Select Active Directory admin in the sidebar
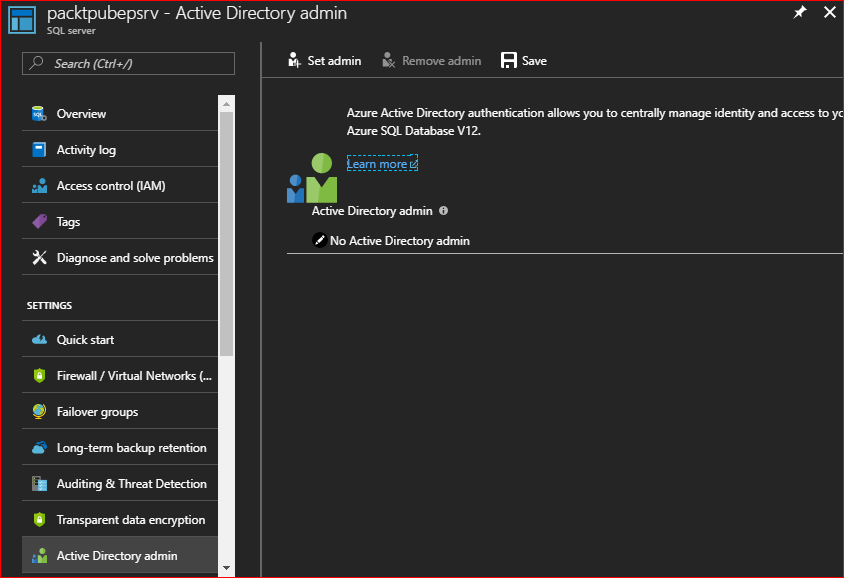 coord(120,556)
